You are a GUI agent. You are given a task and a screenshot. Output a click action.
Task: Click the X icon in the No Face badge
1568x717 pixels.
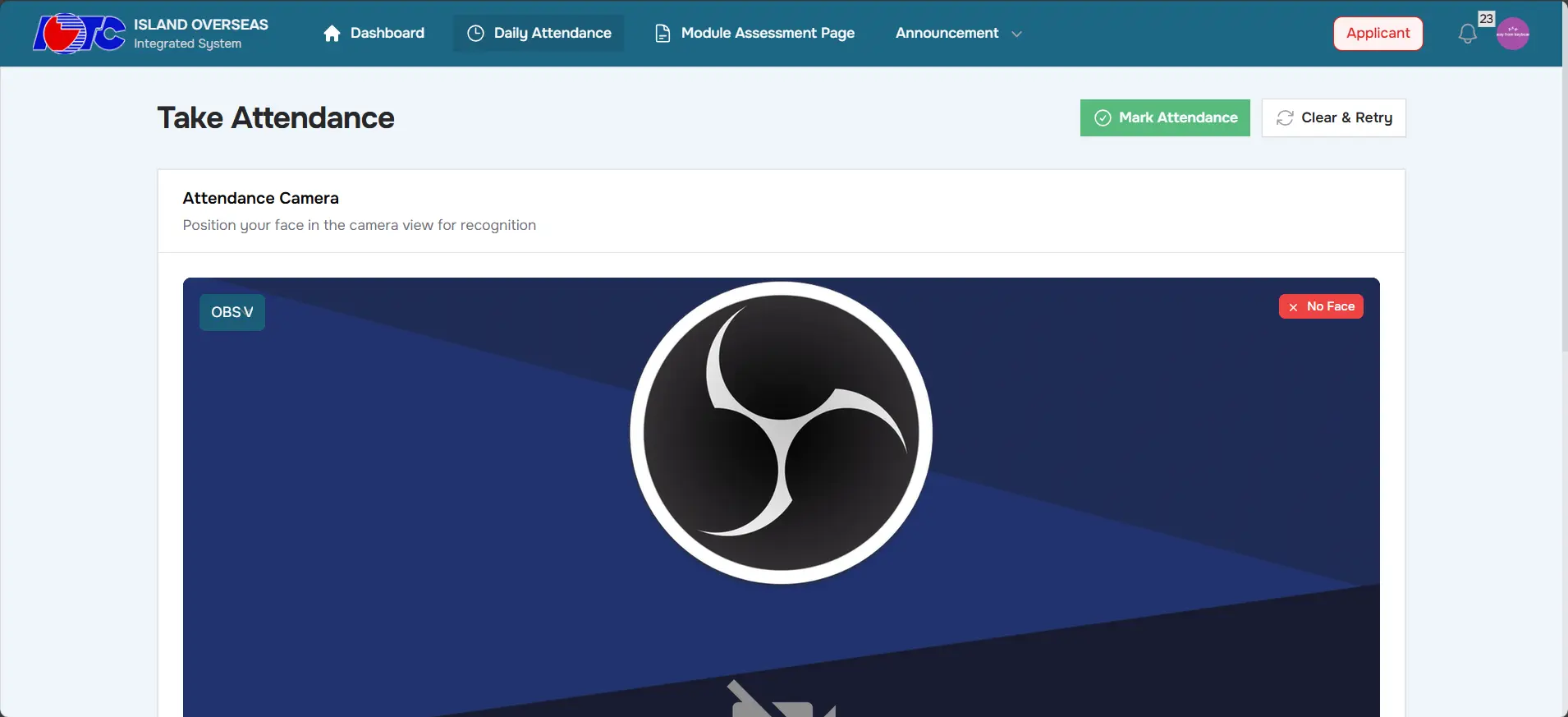[1293, 307]
